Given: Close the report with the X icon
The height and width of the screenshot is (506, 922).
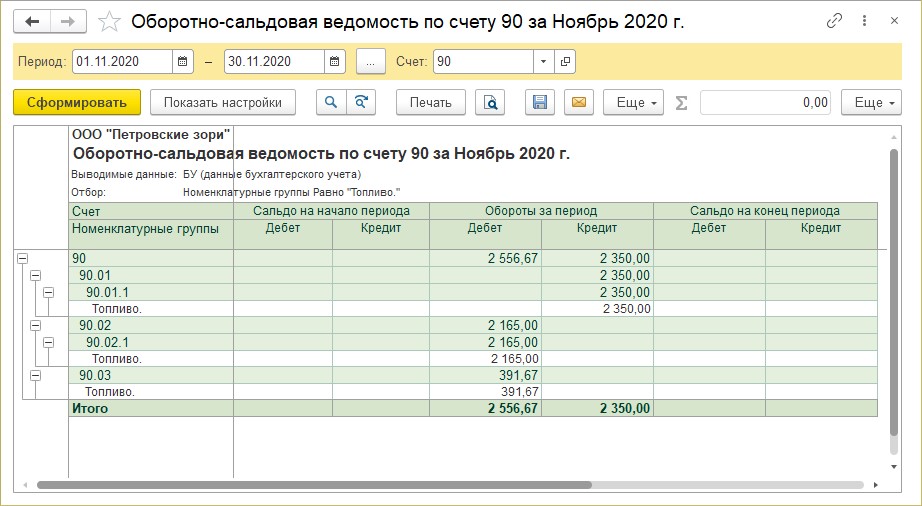Looking at the screenshot, I should pyautogui.click(x=894, y=21).
